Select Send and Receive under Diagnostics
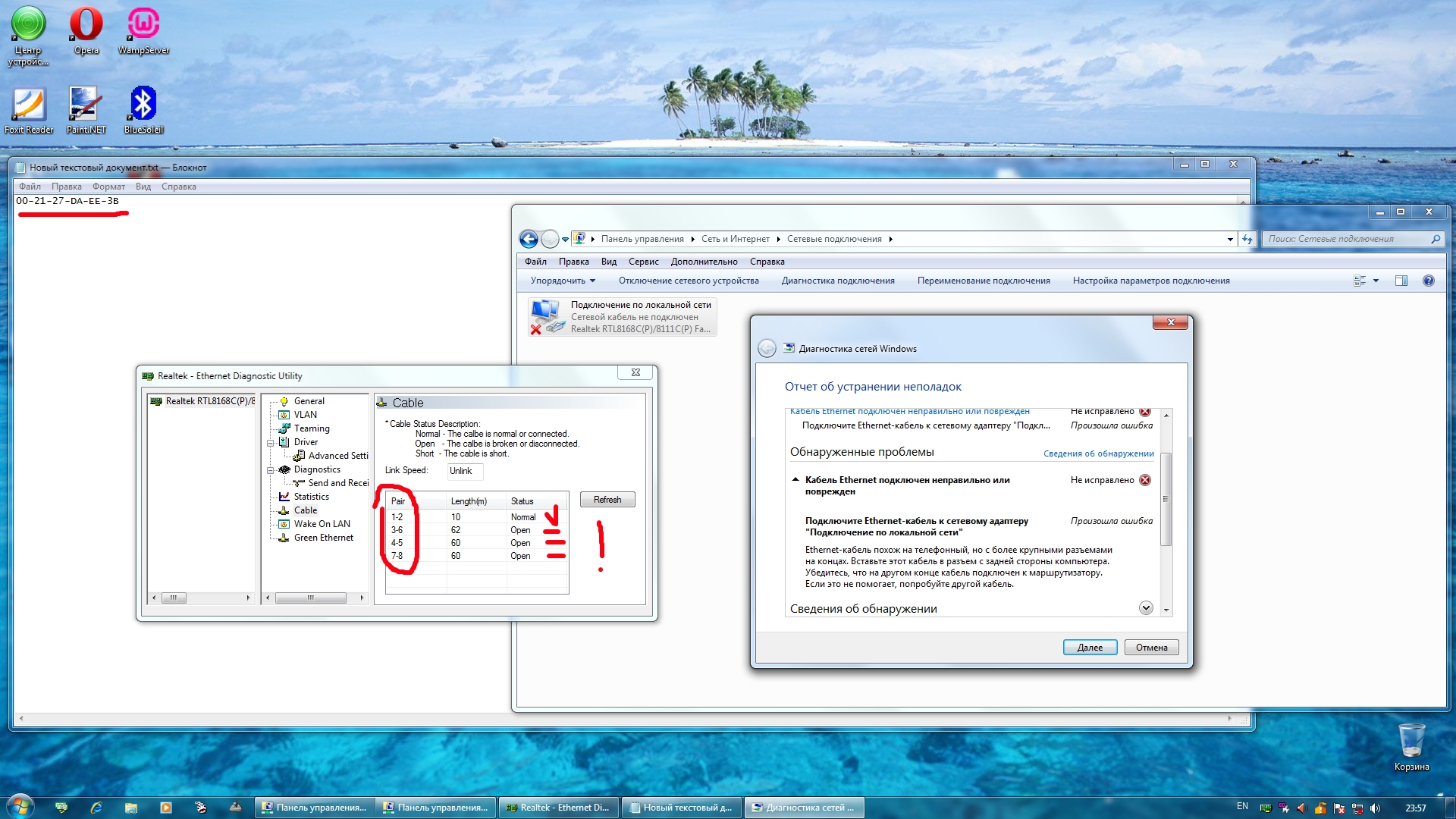The image size is (1456, 819). pos(338,483)
